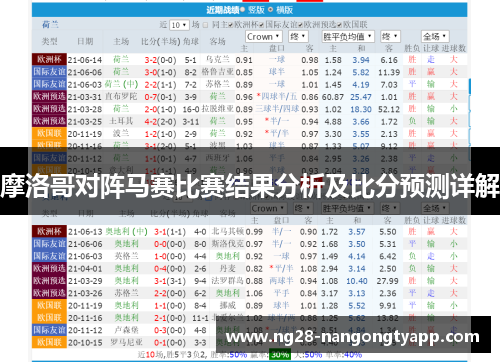
Task: Click the 欧洲预选 tag on the 21-03-31 row
Action: point(49,97)
